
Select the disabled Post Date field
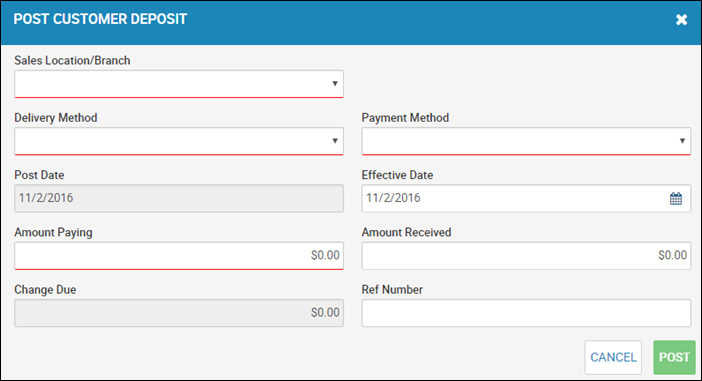pyautogui.click(x=179, y=198)
